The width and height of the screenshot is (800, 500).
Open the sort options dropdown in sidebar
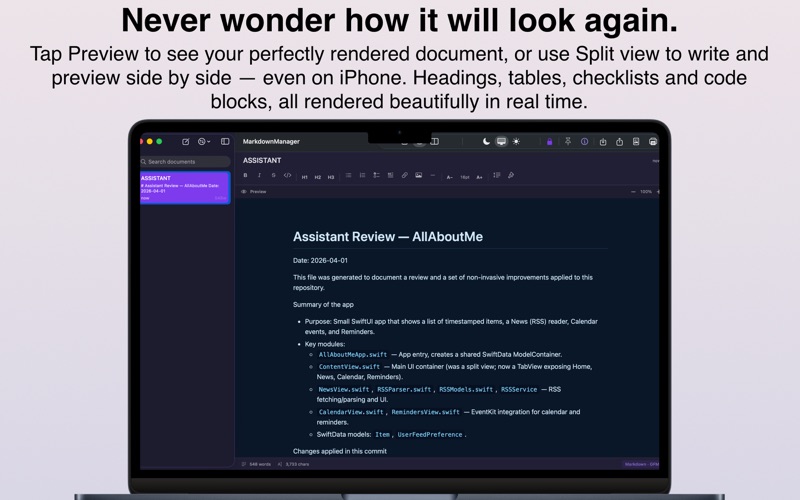pyautogui.click(x=204, y=142)
